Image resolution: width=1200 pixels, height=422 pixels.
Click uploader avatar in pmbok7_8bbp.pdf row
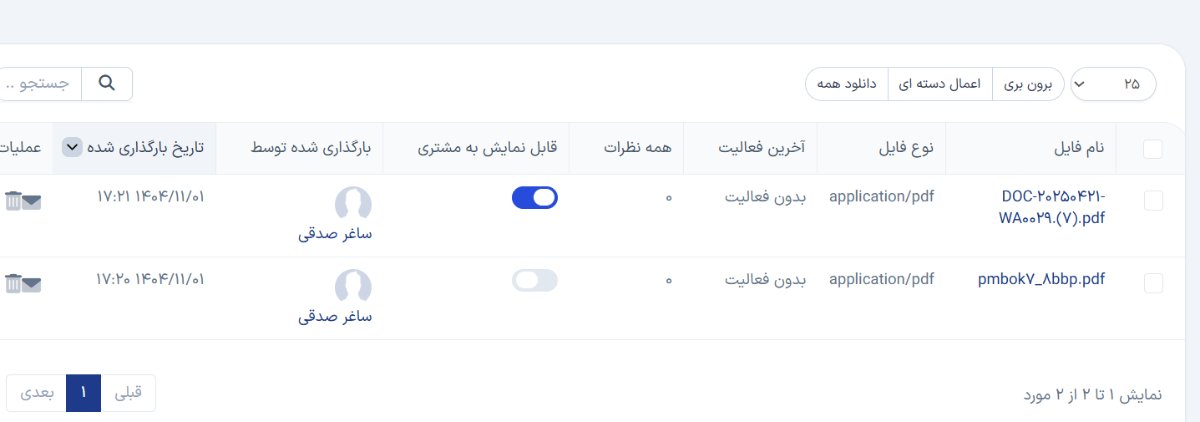click(x=353, y=287)
